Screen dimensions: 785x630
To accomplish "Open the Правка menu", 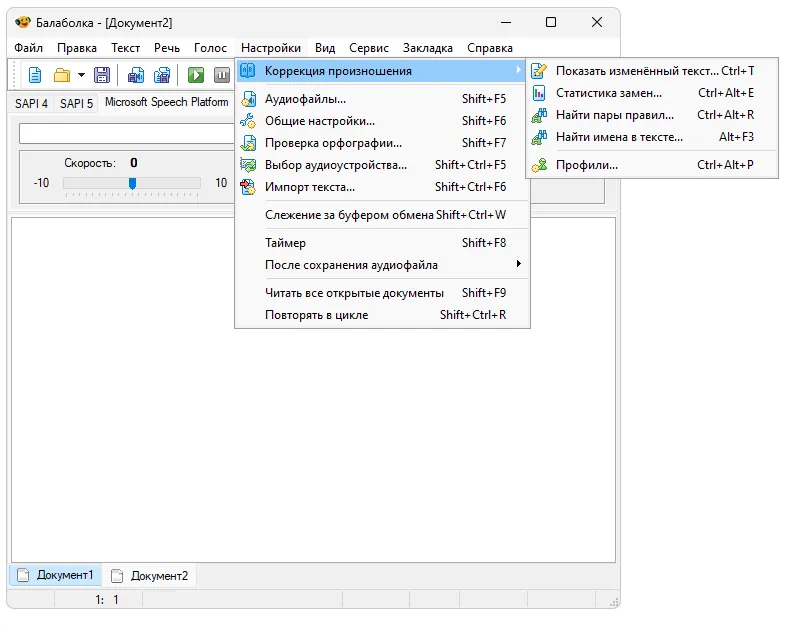I will (x=77, y=48).
